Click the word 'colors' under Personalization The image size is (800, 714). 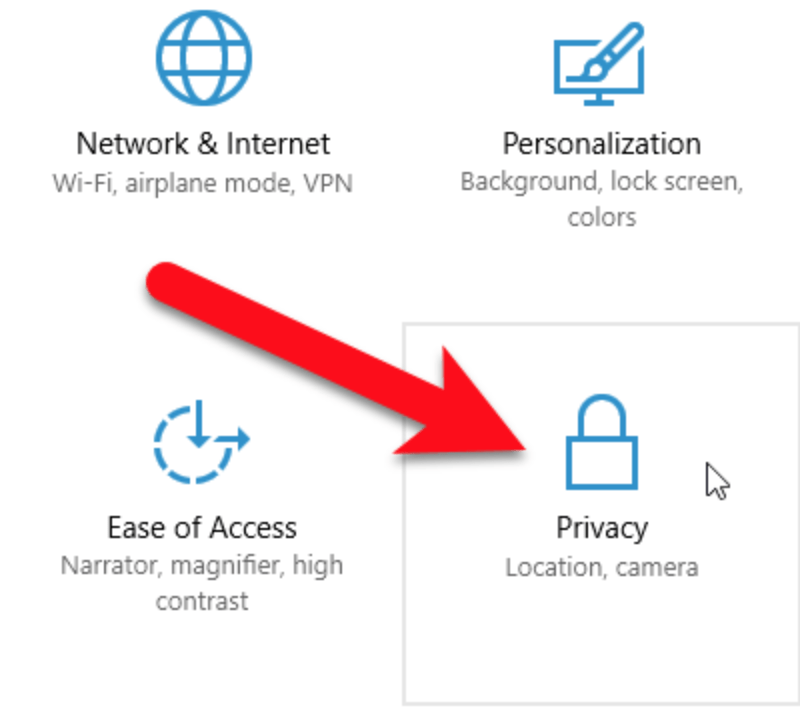click(x=602, y=217)
